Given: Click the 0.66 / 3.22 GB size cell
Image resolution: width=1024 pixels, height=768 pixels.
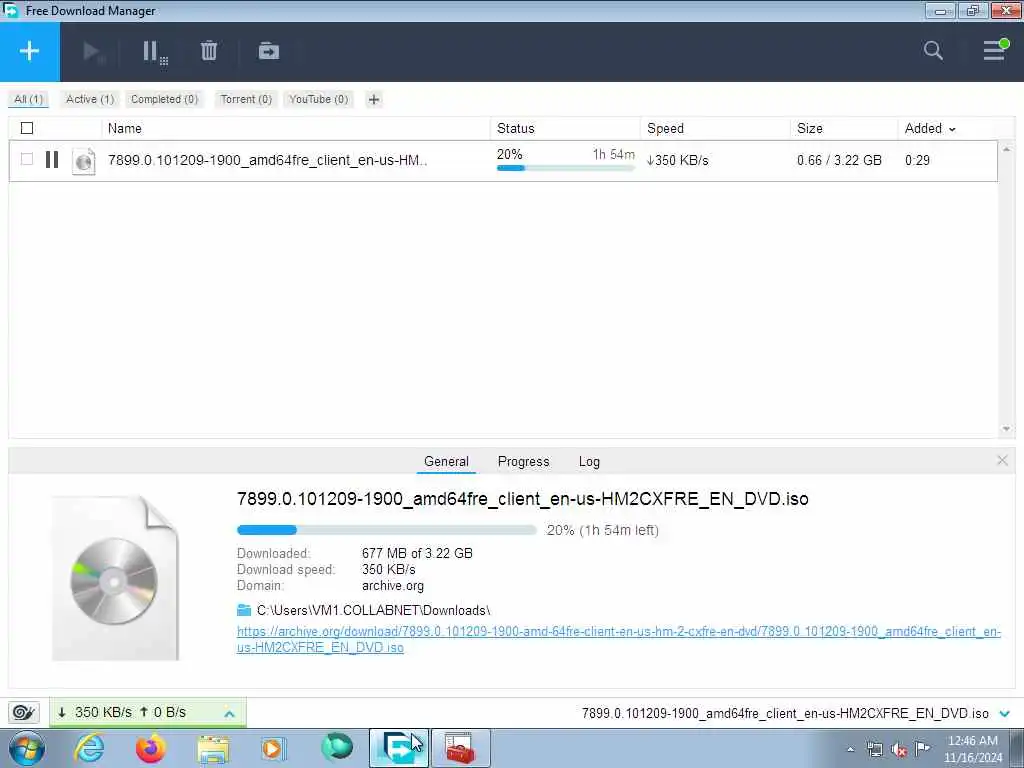Looking at the screenshot, I should (839, 160).
